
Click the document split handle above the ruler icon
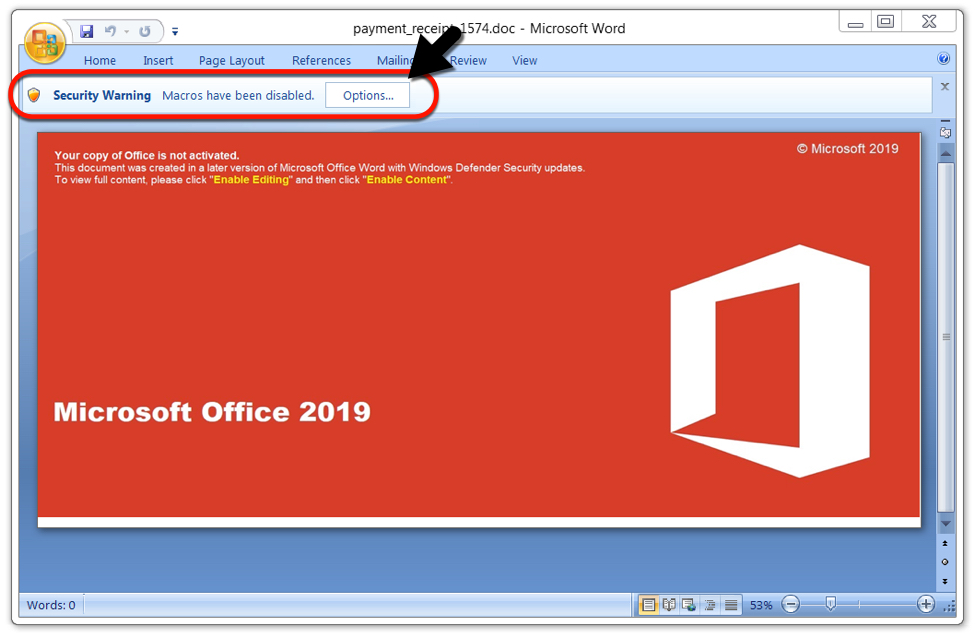coord(945,121)
